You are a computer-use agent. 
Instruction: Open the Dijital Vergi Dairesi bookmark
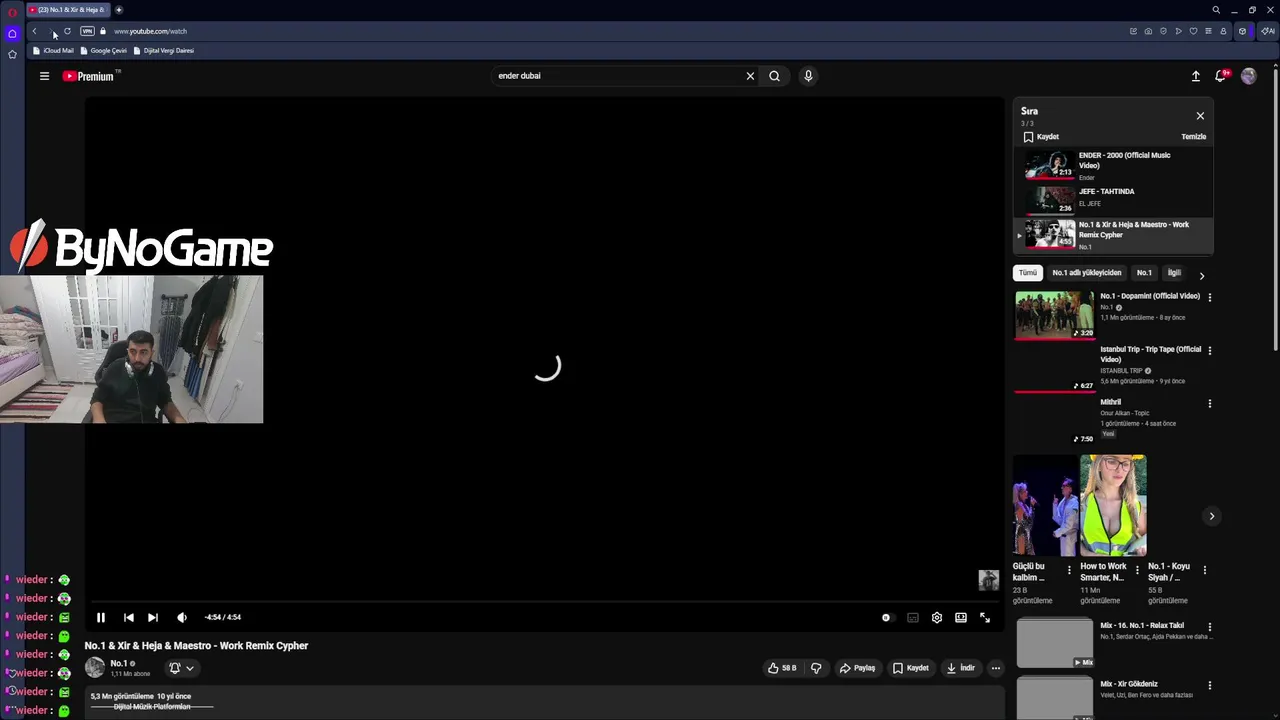tap(164, 51)
